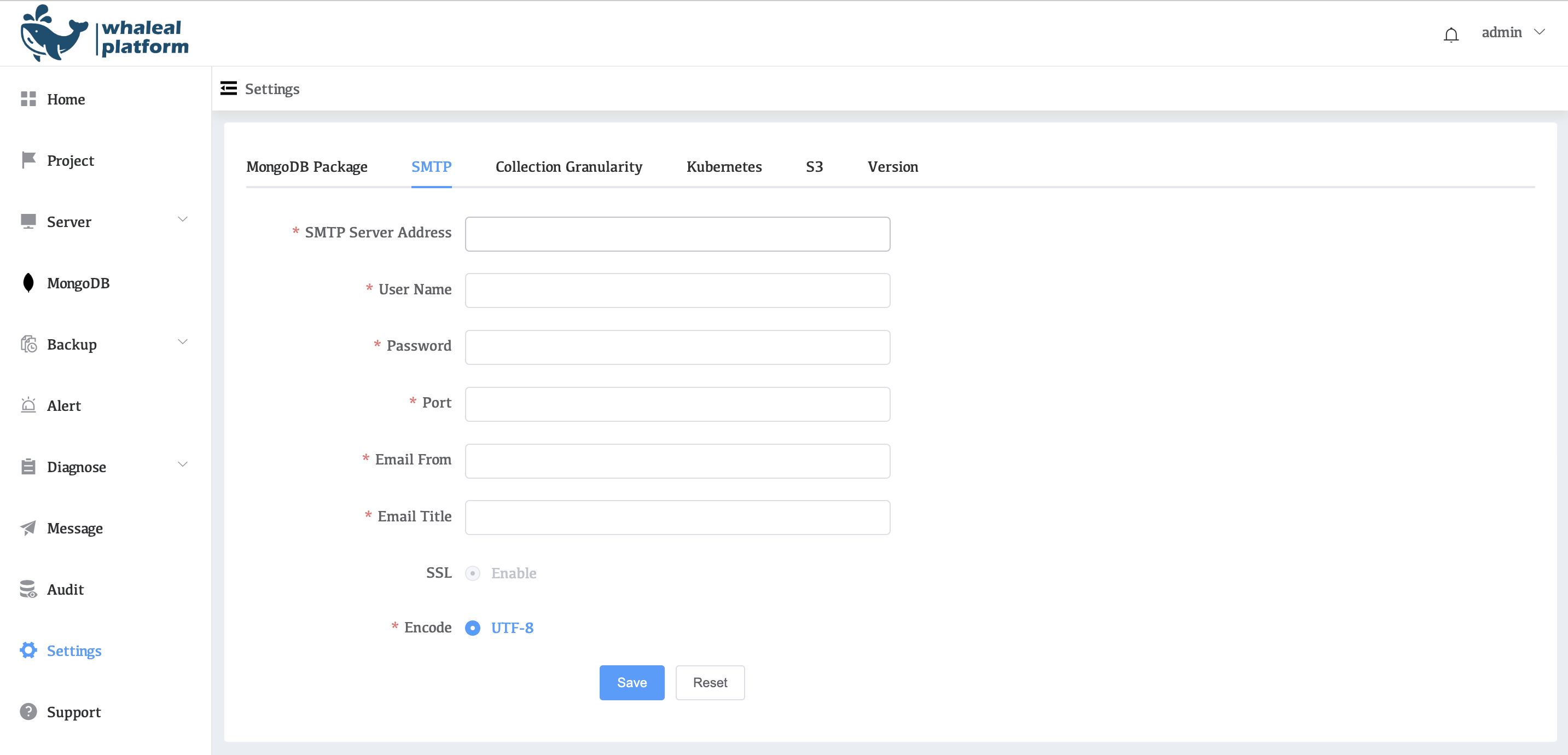This screenshot has height=755, width=1568.
Task: Focus the Email From field
Action: [x=677, y=461]
